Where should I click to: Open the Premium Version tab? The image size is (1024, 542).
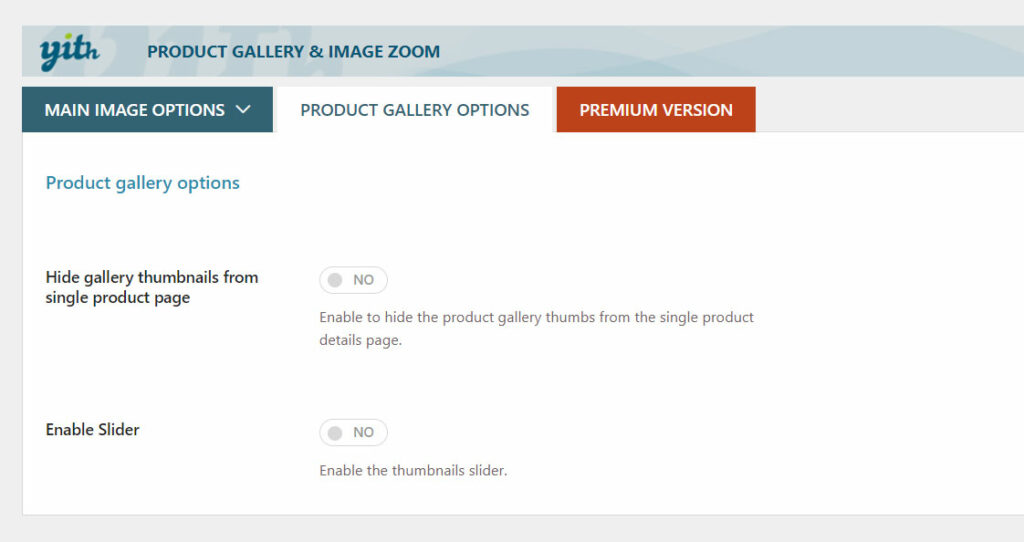[x=656, y=110]
